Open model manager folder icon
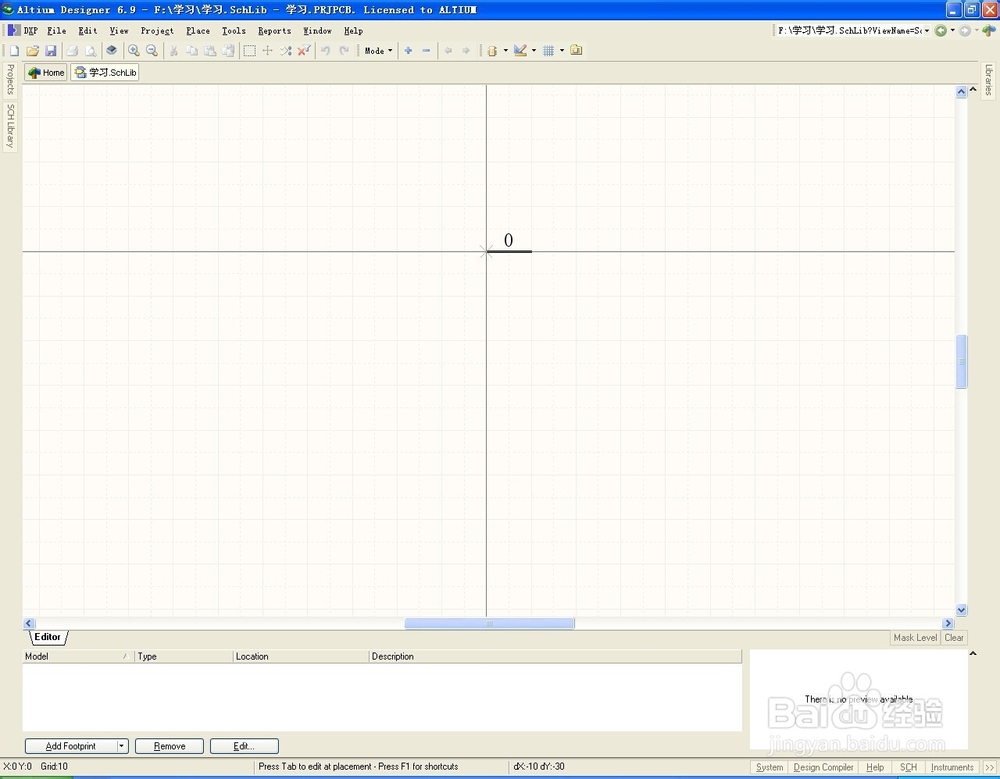Image resolution: width=1000 pixels, height=779 pixels. pyautogui.click(x=576, y=50)
